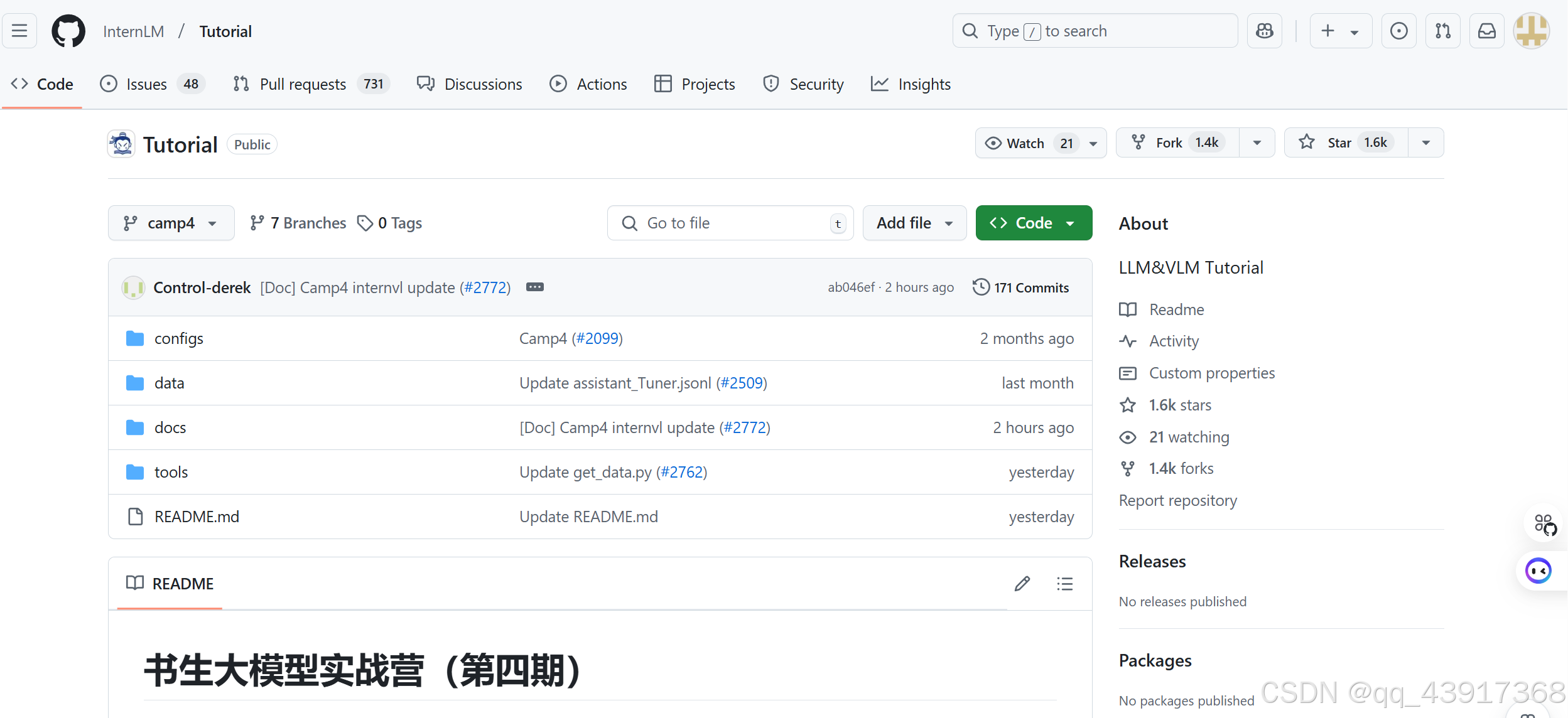Open the GitHub home via octocat logo
This screenshot has width=1568, height=718.
[x=68, y=31]
